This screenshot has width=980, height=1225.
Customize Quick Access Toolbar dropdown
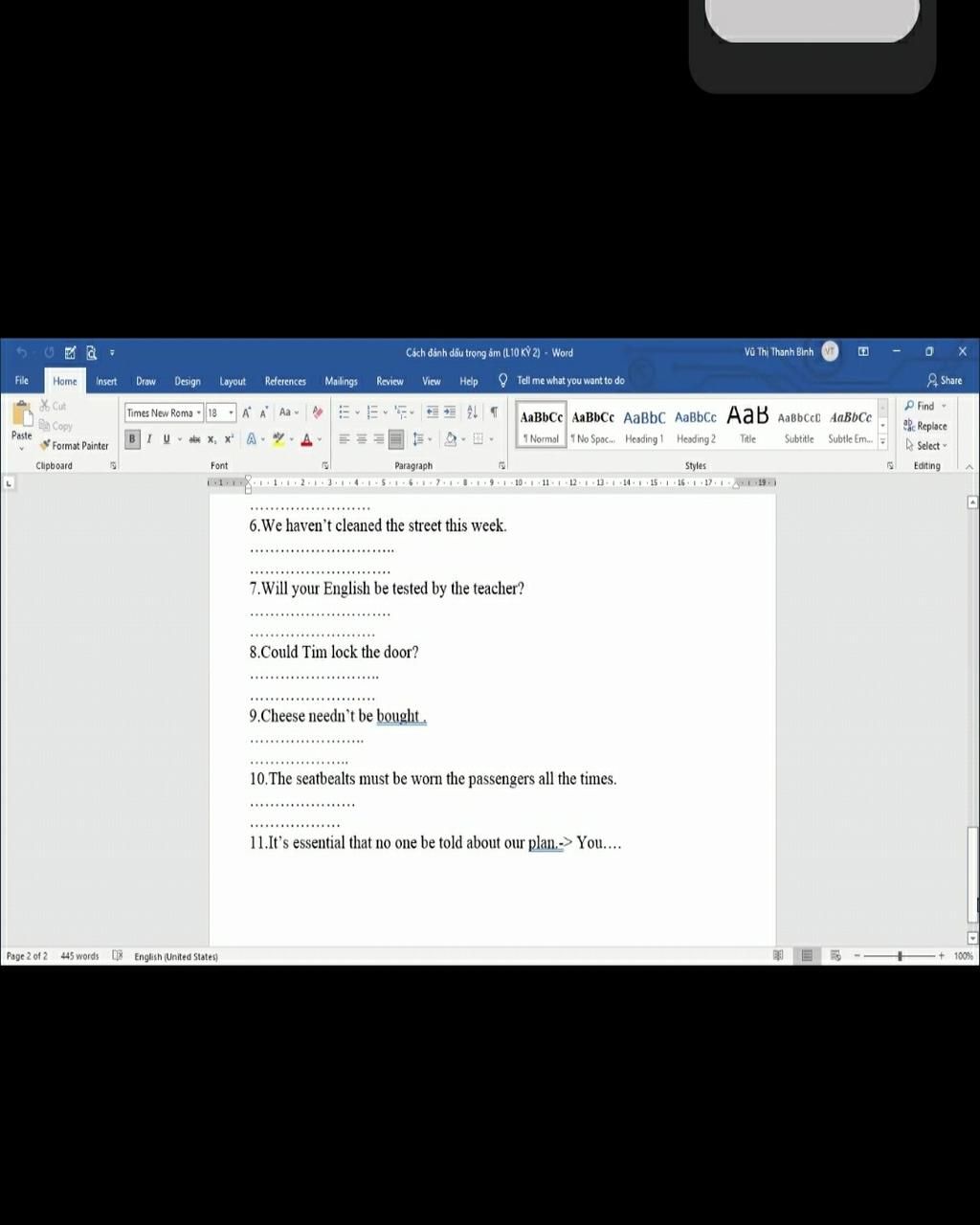click(x=112, y=353)
